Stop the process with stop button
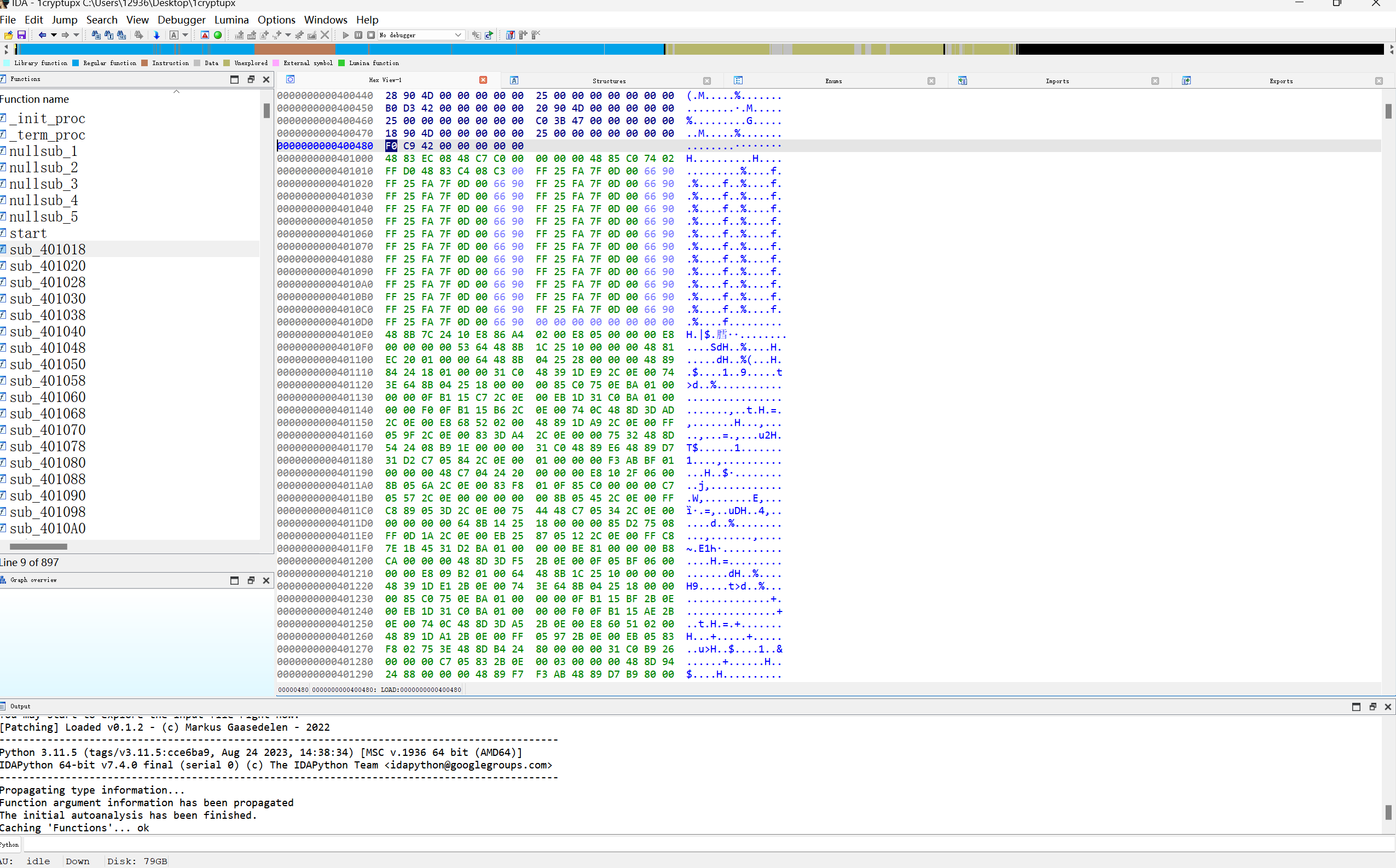 tap(371, 35)
